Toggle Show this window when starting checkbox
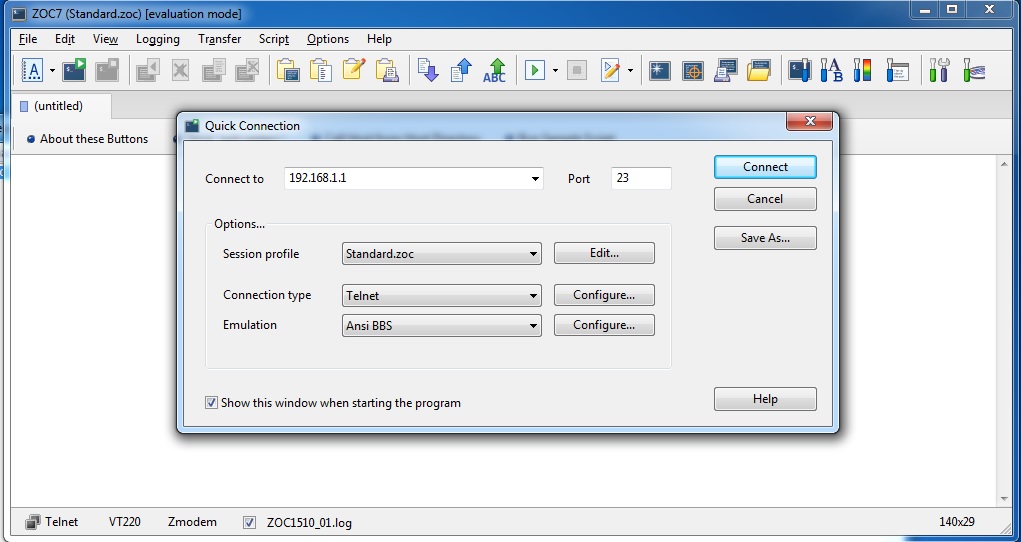This screenshot has width=1021, height=542. (211, 403)
